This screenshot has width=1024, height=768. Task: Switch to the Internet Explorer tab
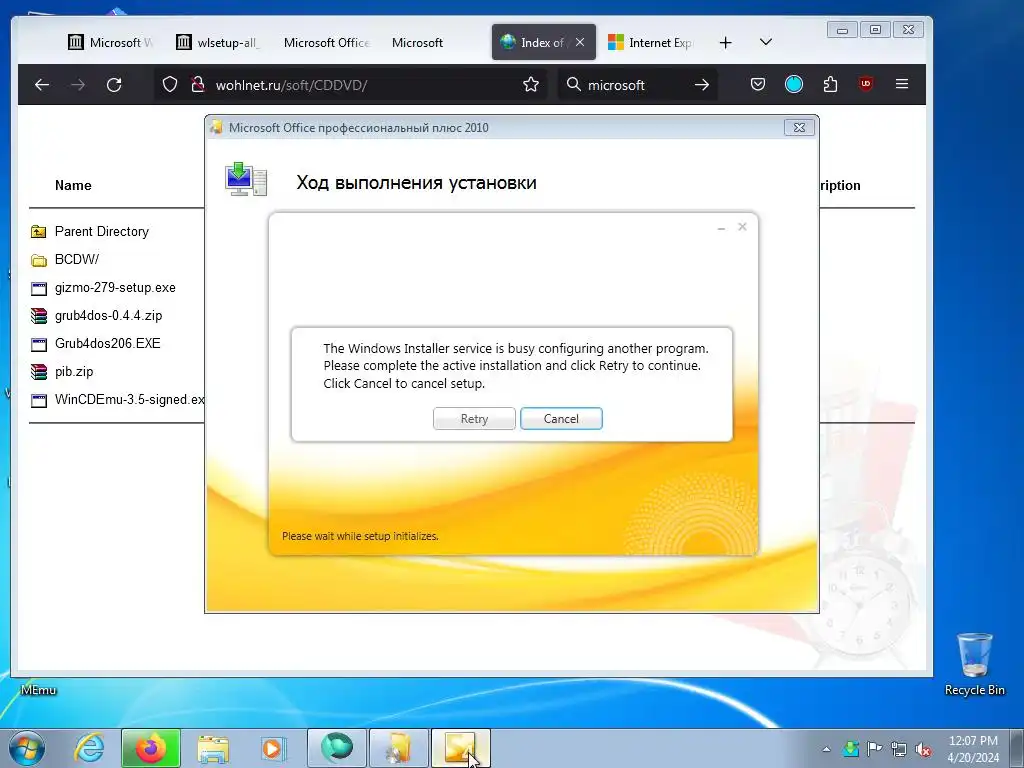click(651, 42)
